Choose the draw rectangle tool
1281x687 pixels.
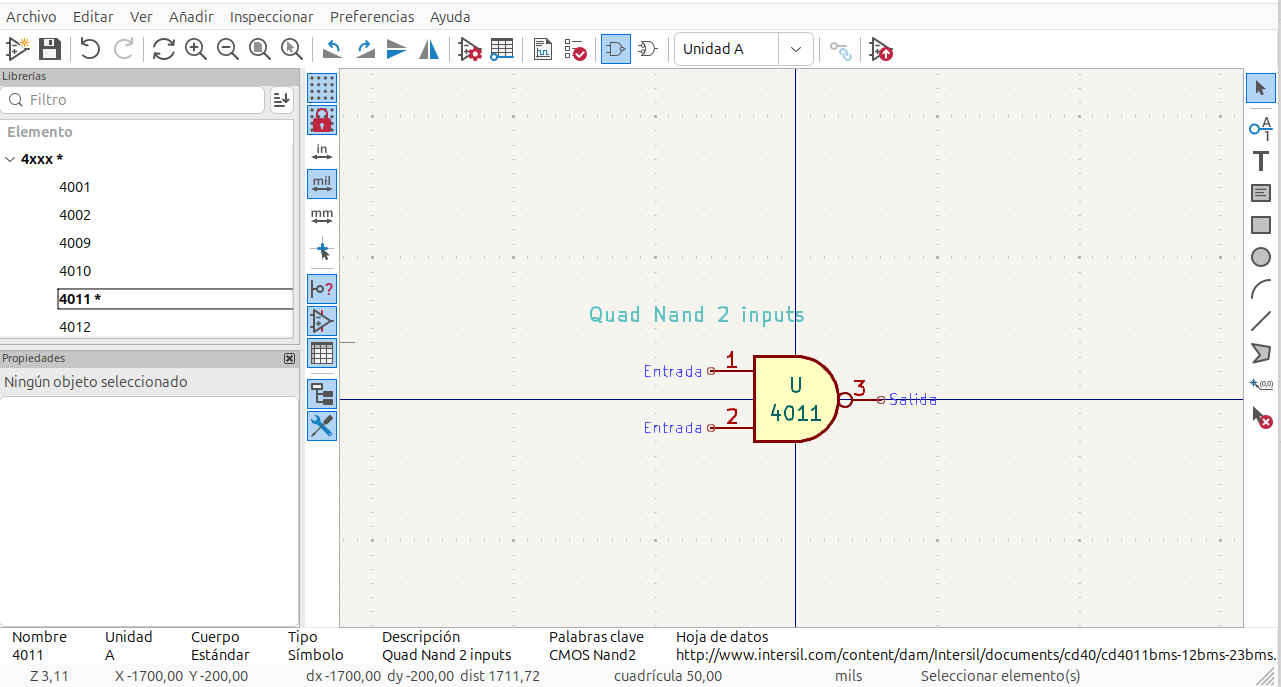1260,225
